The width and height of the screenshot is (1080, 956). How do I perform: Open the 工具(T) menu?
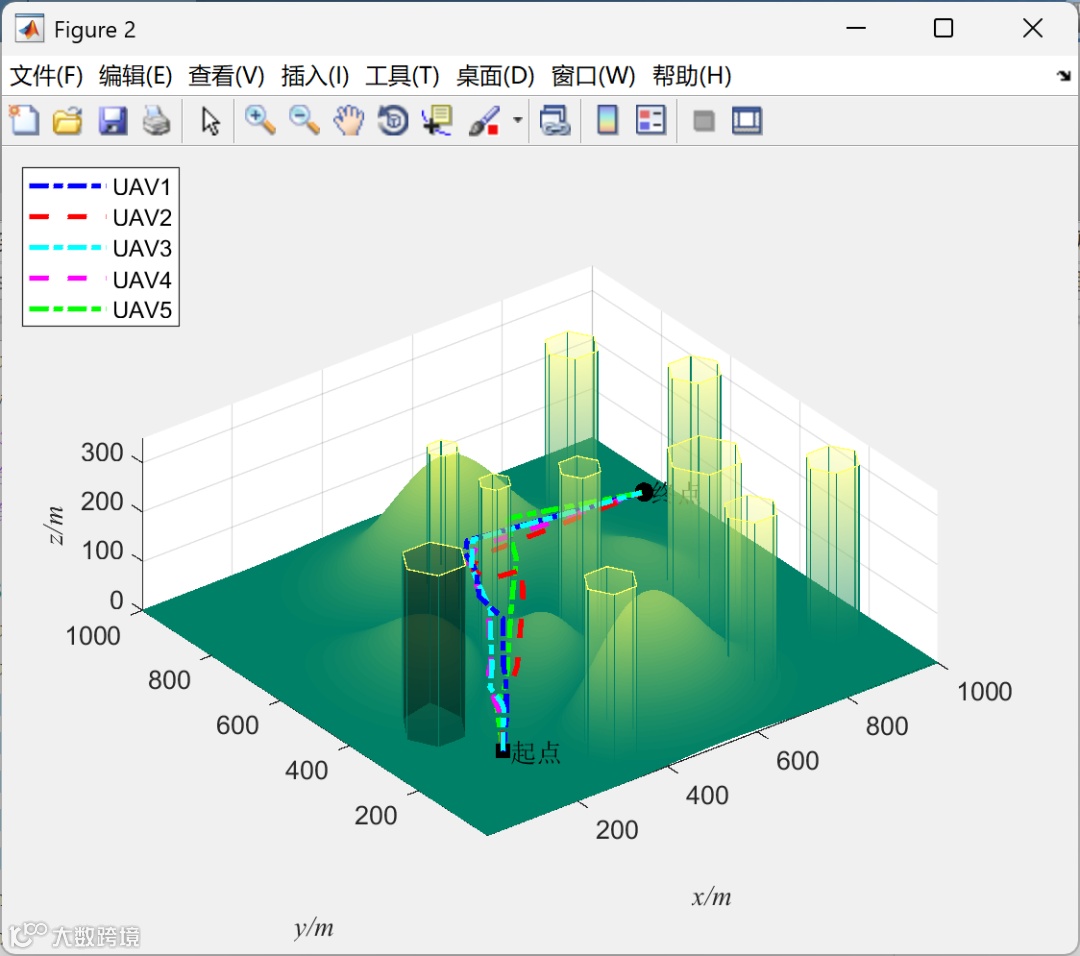[402, 76]
